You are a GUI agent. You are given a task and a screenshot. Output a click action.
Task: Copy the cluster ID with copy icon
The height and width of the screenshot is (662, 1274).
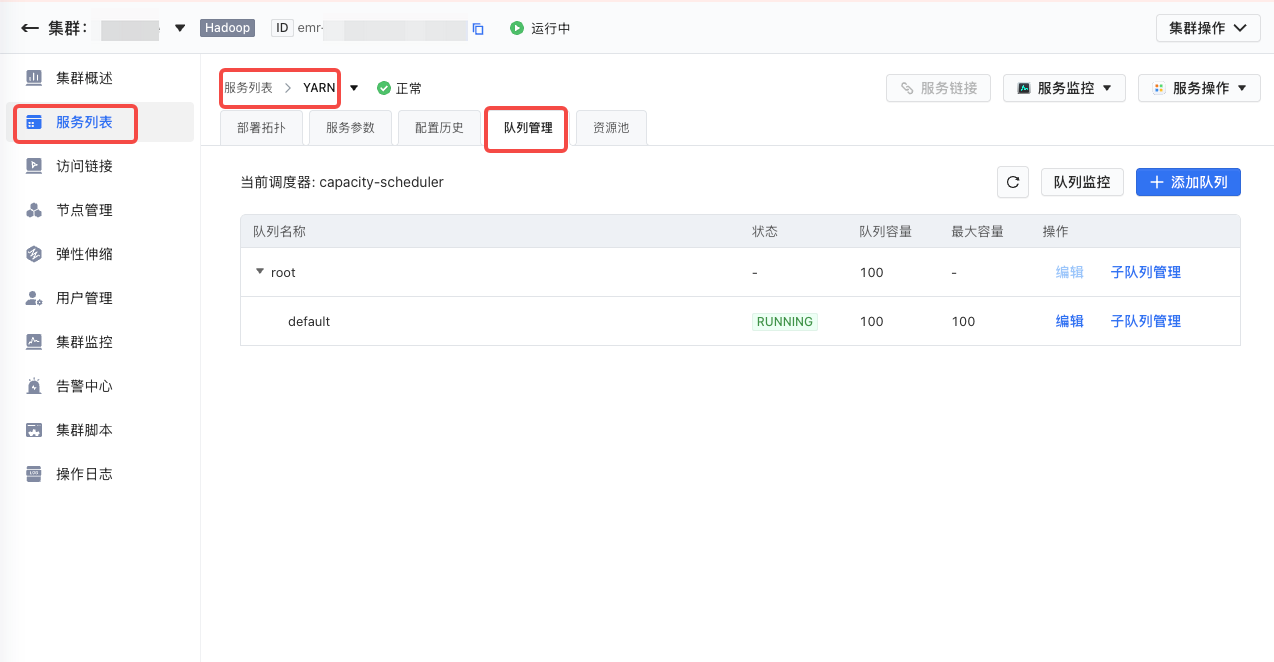[478, 29]
